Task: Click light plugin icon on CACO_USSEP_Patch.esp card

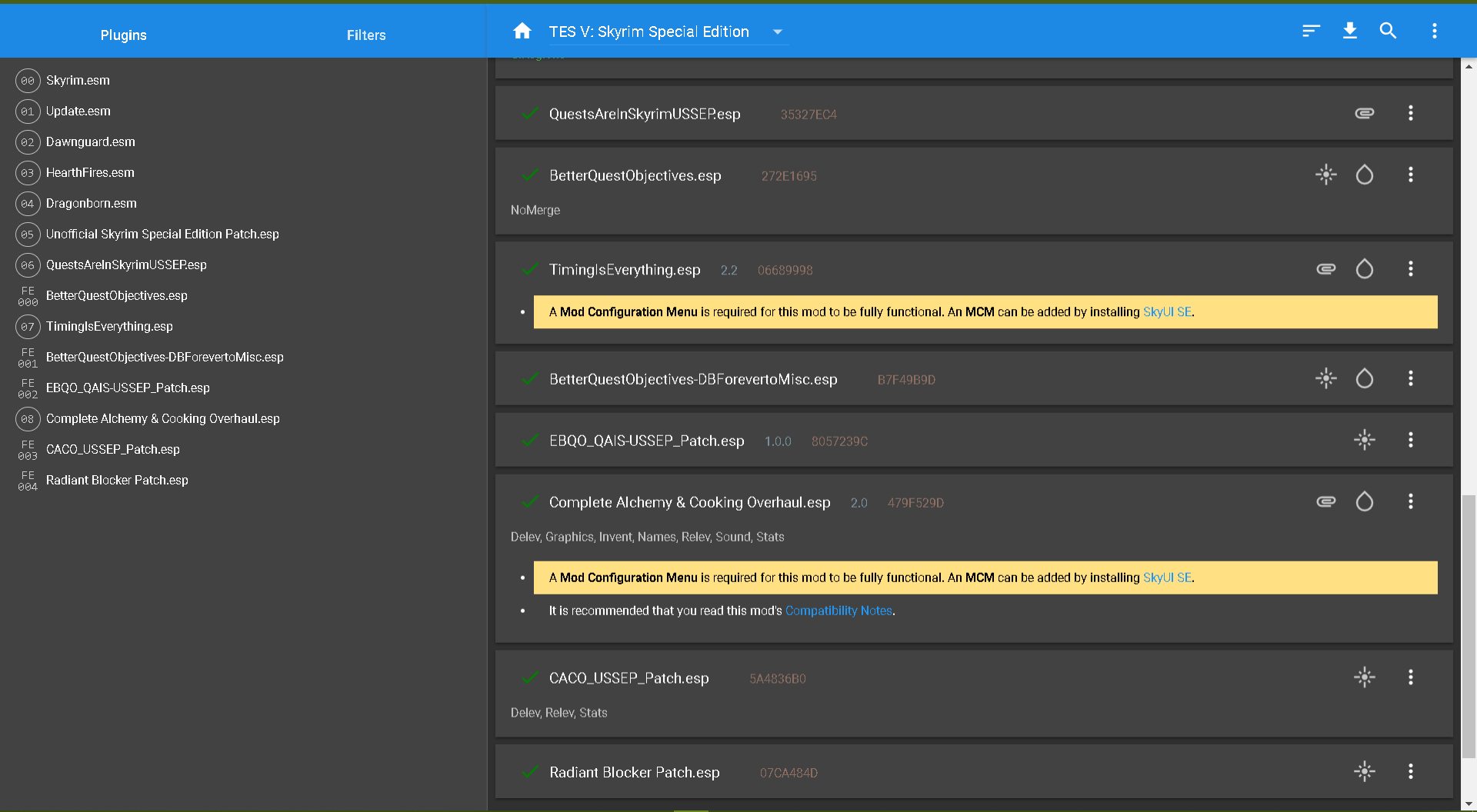Action: pos(1365,677)
